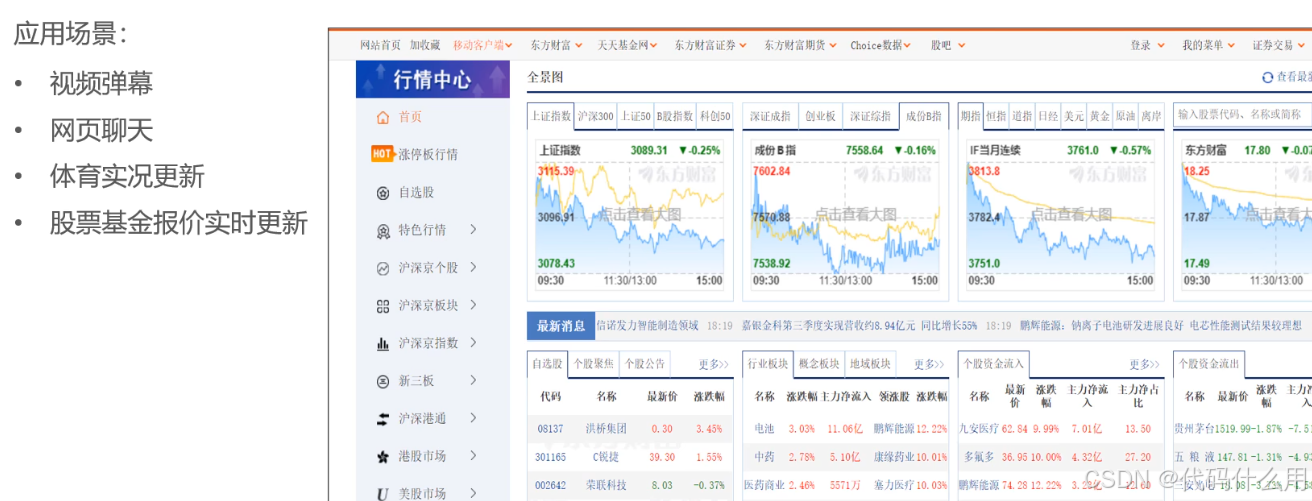Image resolution: width=1312 pixels, height=501 pixels.
Task: Click the 美股市场 U icon
Action: click(382, 494)
